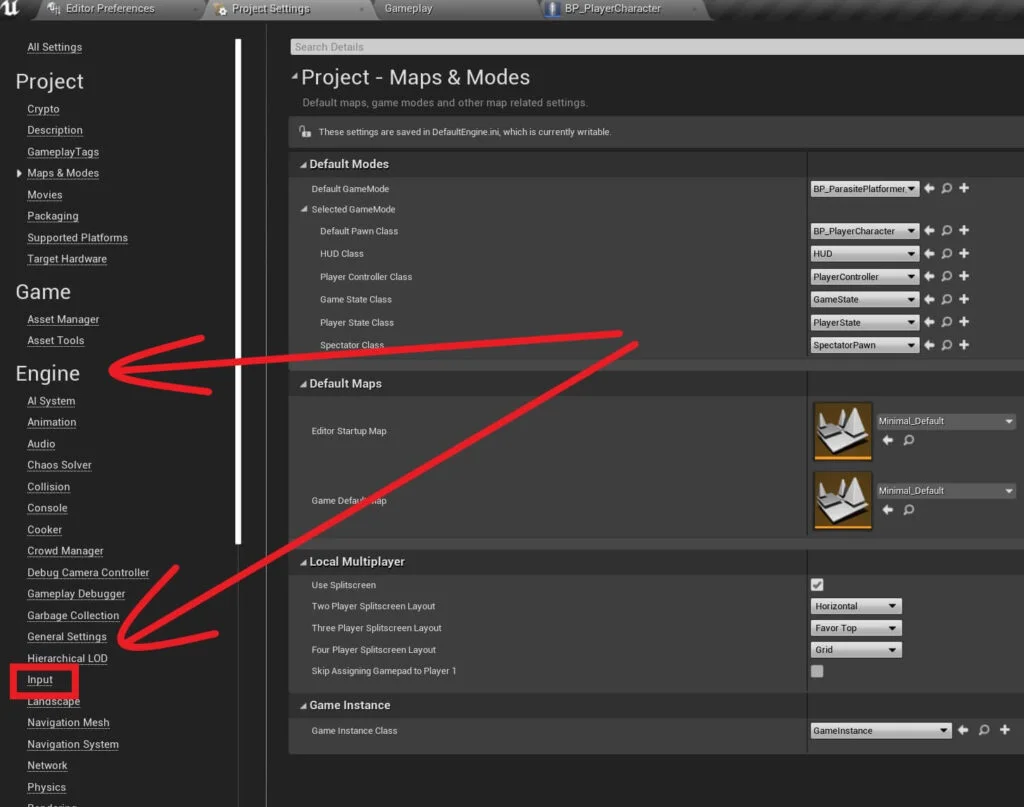1024x807 pixels.
Task: Open Two Player Splitscreen Layout Horizontal dropdown
Action: 856,606
